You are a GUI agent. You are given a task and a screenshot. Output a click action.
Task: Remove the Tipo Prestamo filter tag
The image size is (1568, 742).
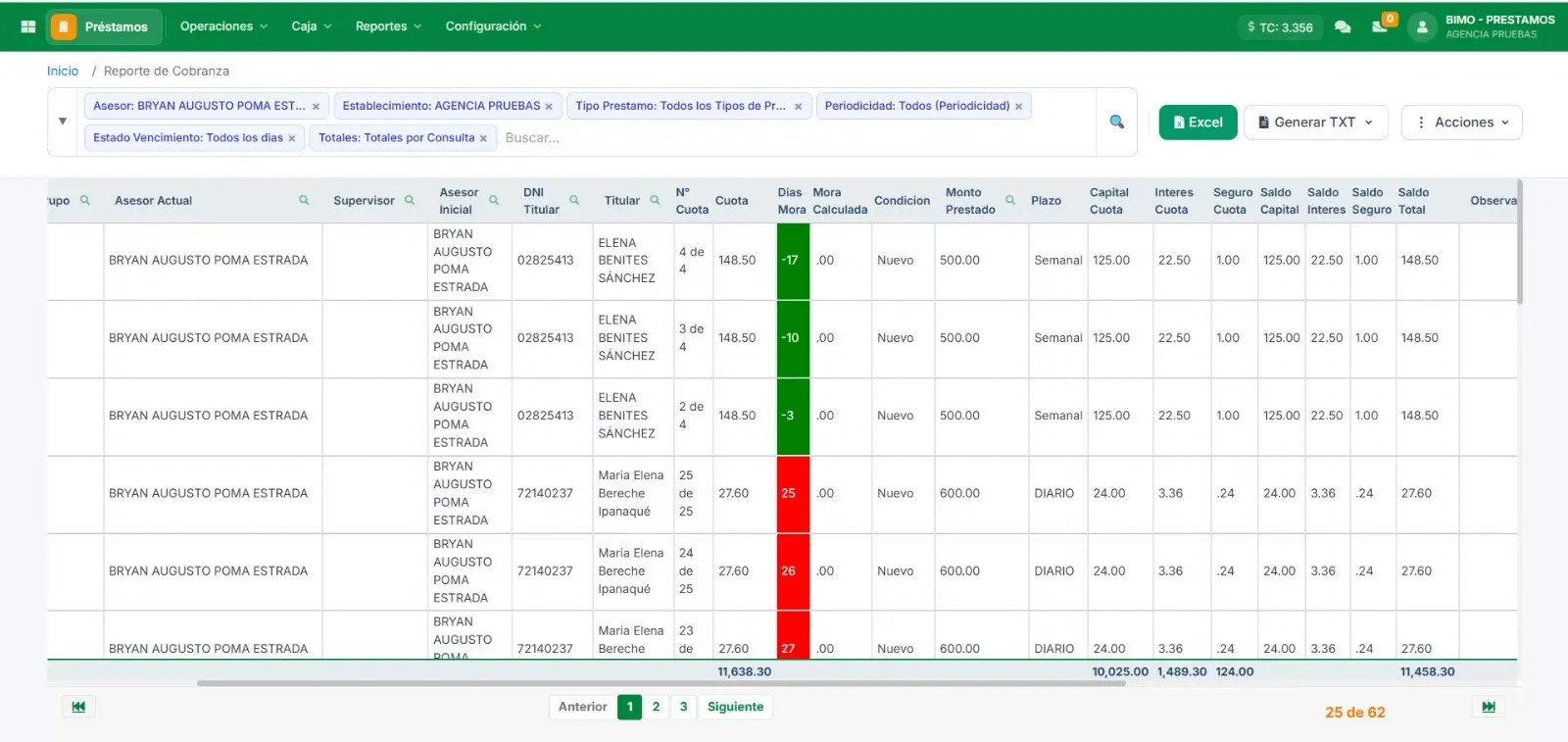tap(798, 107)
